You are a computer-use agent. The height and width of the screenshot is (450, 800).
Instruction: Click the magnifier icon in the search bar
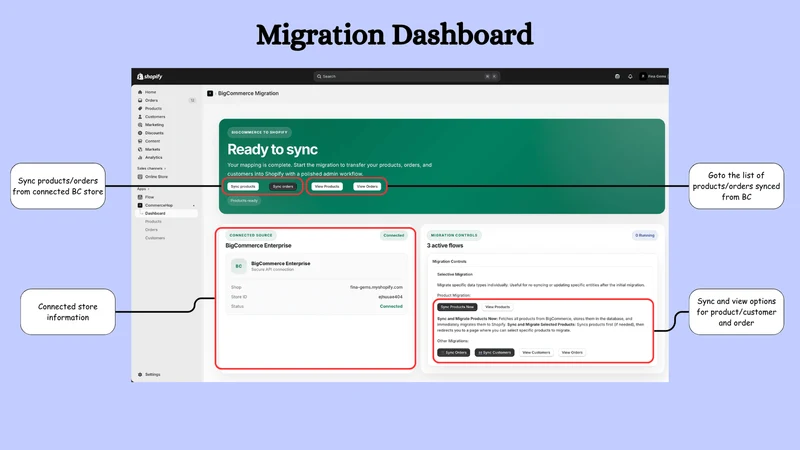point(319,77)
